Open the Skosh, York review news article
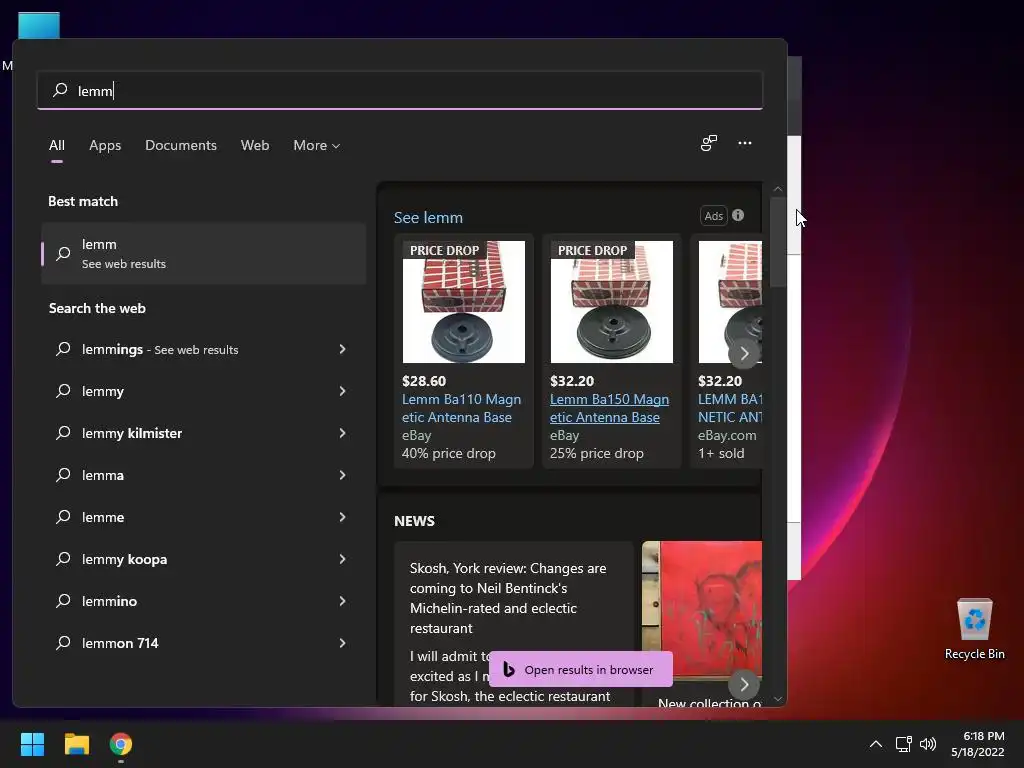Image resolution: width=1024 pixels, height=768 pixels. click(513, 622)
